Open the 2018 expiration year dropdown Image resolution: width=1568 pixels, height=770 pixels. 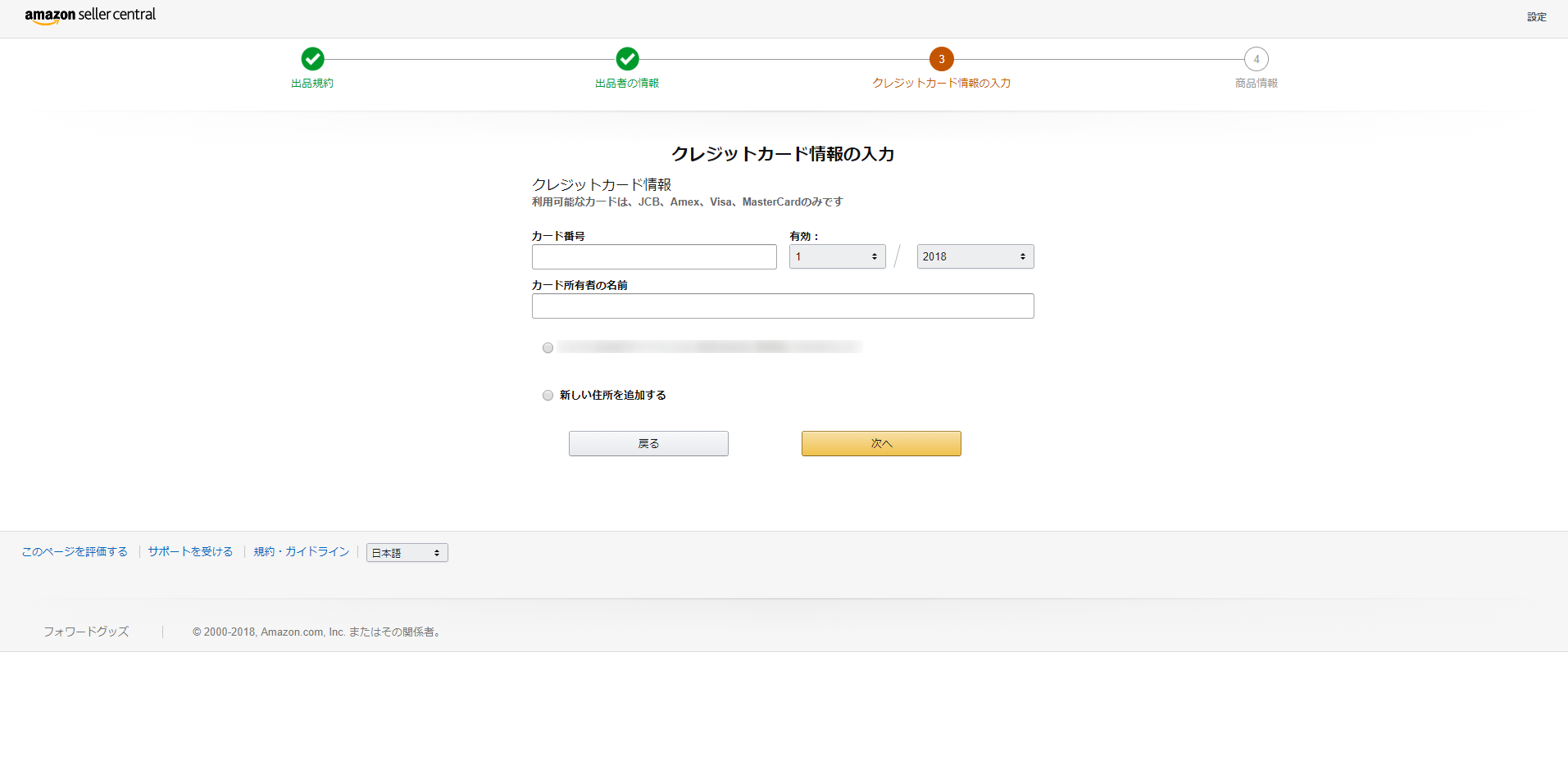click(974, 256)
